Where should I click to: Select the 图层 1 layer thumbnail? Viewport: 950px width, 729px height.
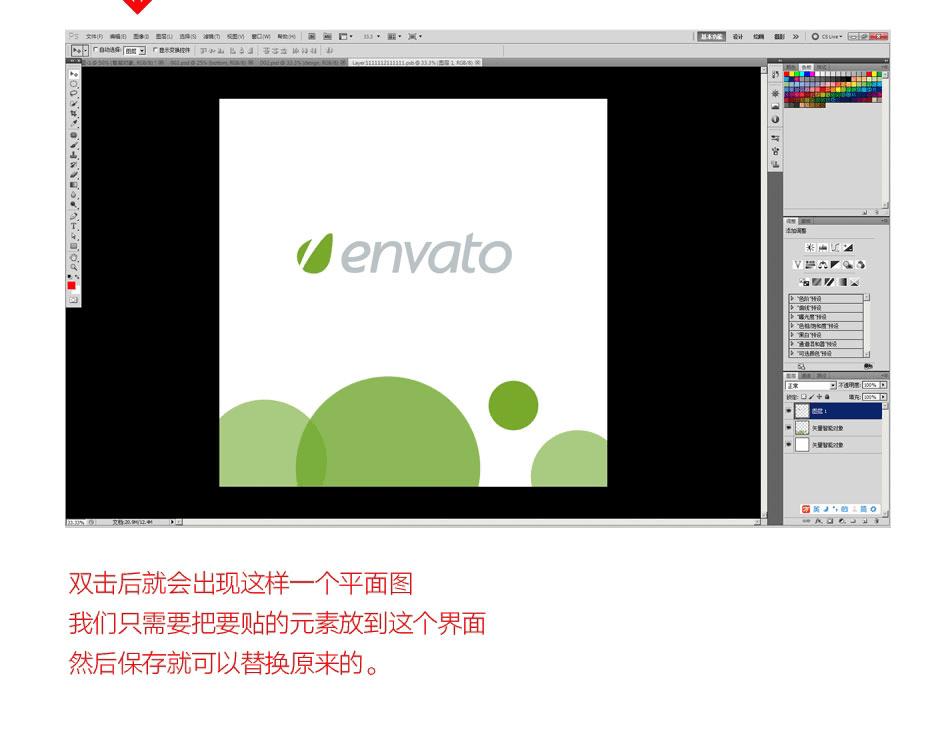tap(802, 411)
